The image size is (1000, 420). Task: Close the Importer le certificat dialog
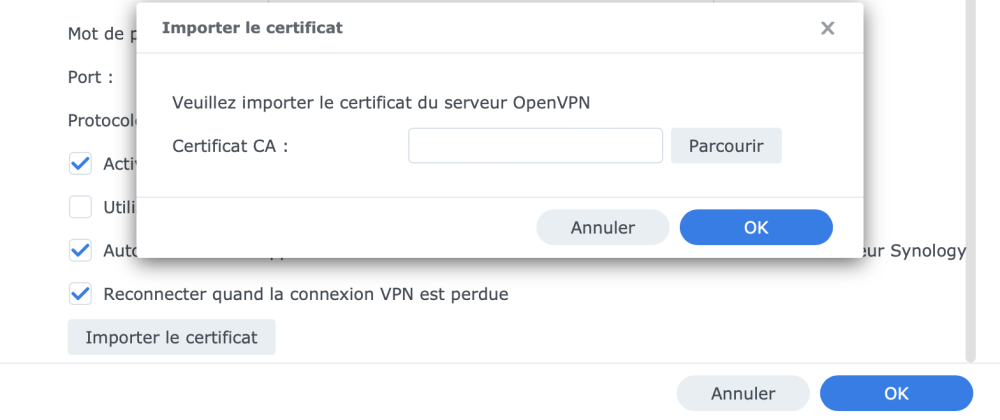coord(827,28)
